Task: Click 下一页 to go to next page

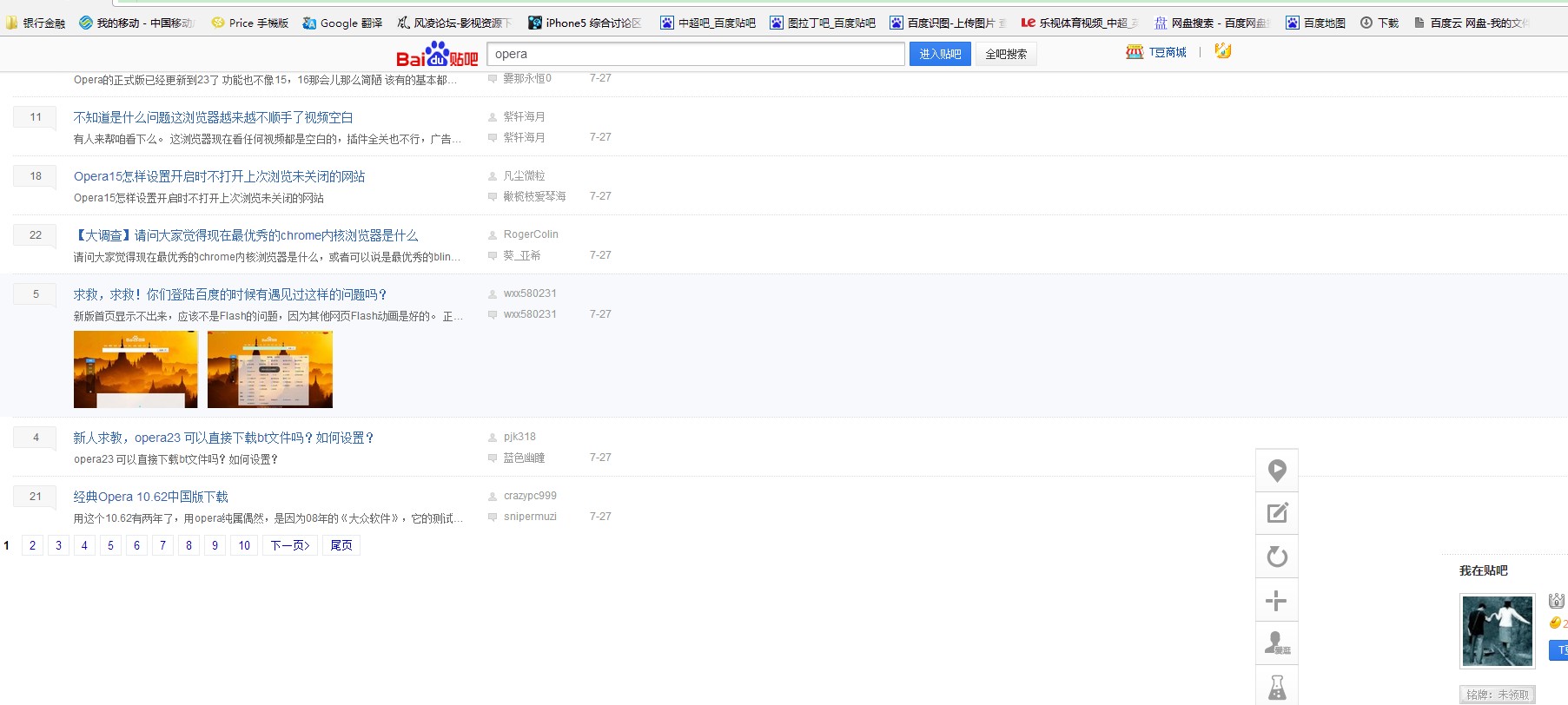Action: (290, 545)
